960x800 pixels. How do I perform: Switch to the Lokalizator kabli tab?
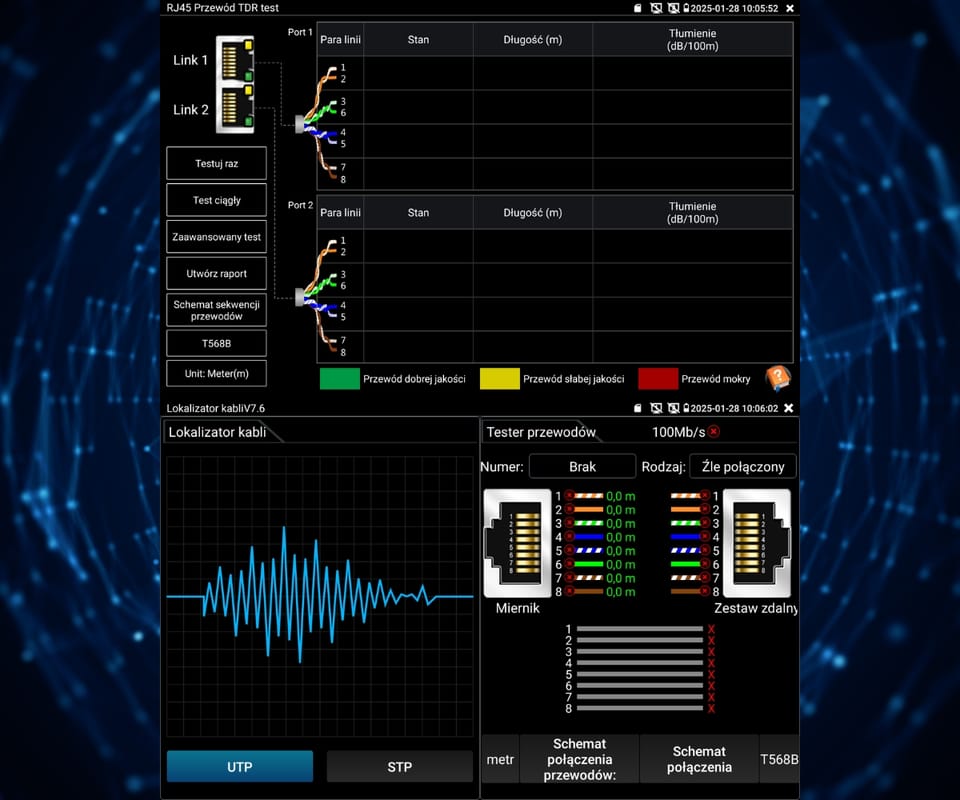coord(217,432)
